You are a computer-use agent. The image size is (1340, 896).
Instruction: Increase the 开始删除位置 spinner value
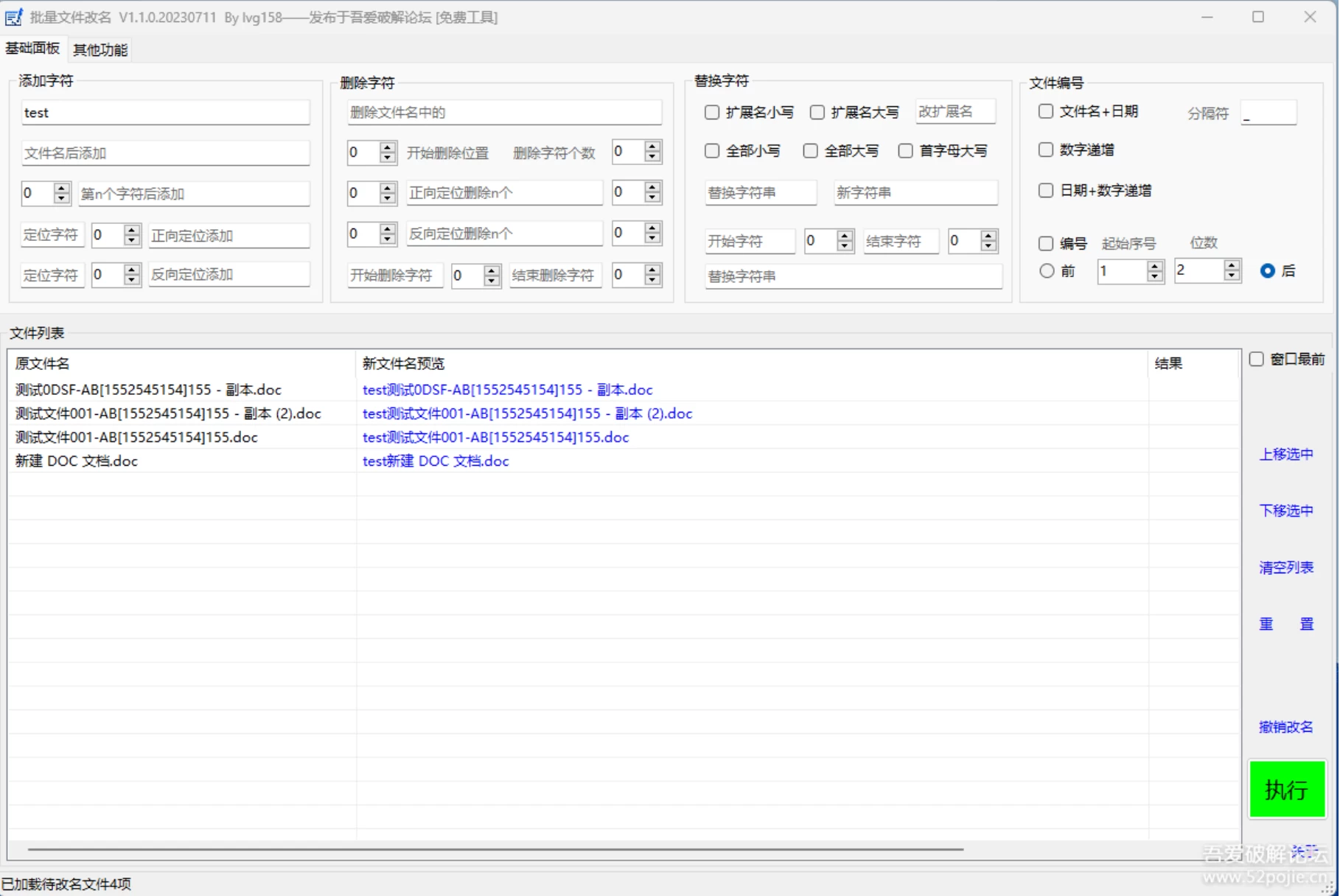pyautogui.click(x=388, y=147)
